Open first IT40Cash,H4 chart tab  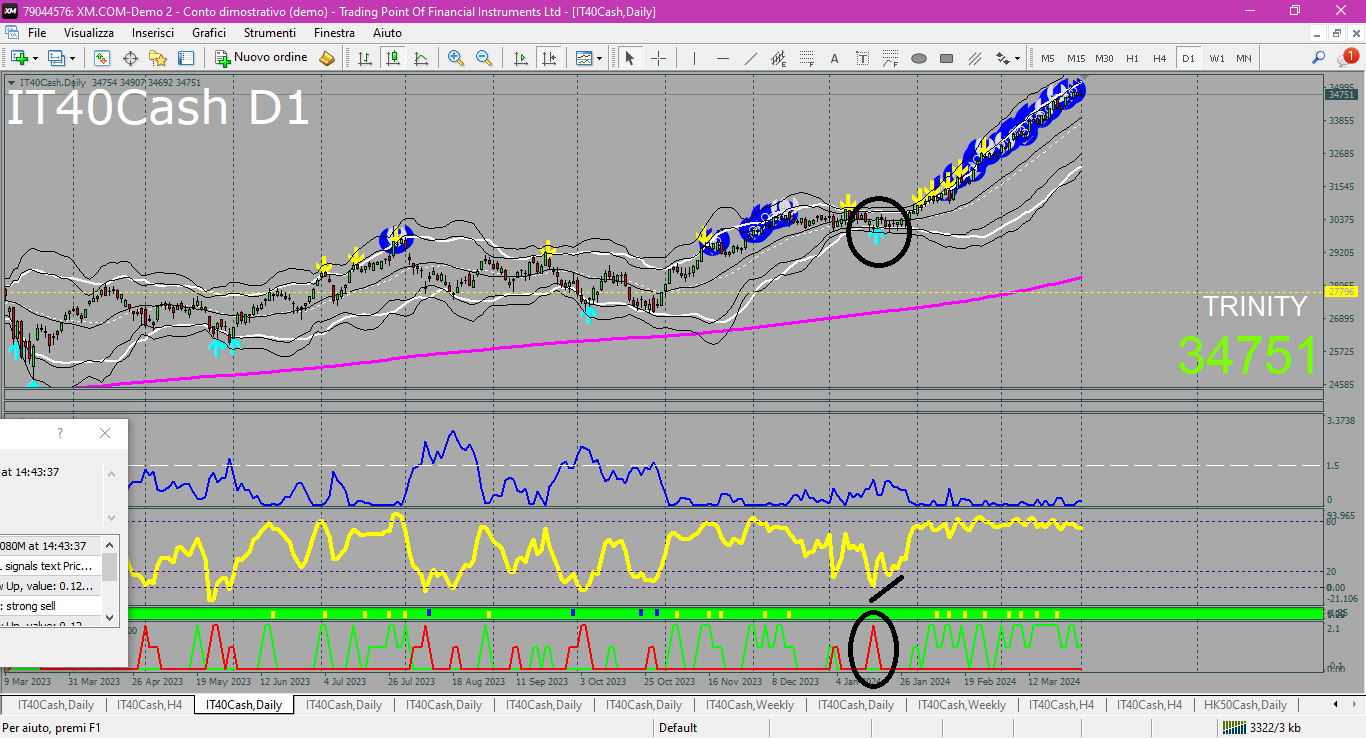pos(150,705)
